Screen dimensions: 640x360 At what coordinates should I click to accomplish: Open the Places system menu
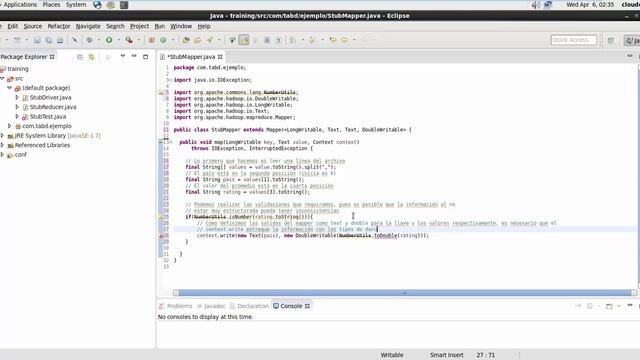[51, 4]
